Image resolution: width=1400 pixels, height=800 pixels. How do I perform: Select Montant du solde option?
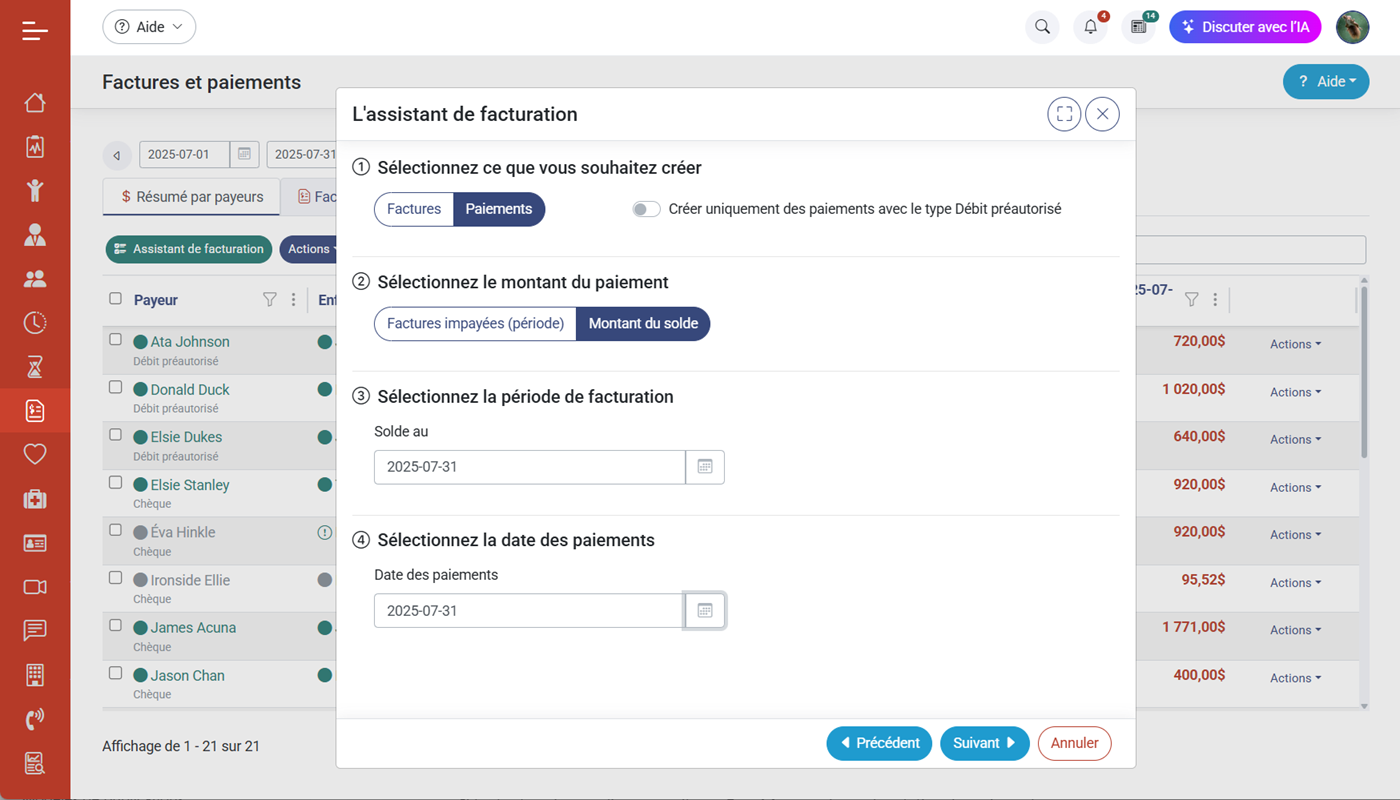(x=643, y=324)
